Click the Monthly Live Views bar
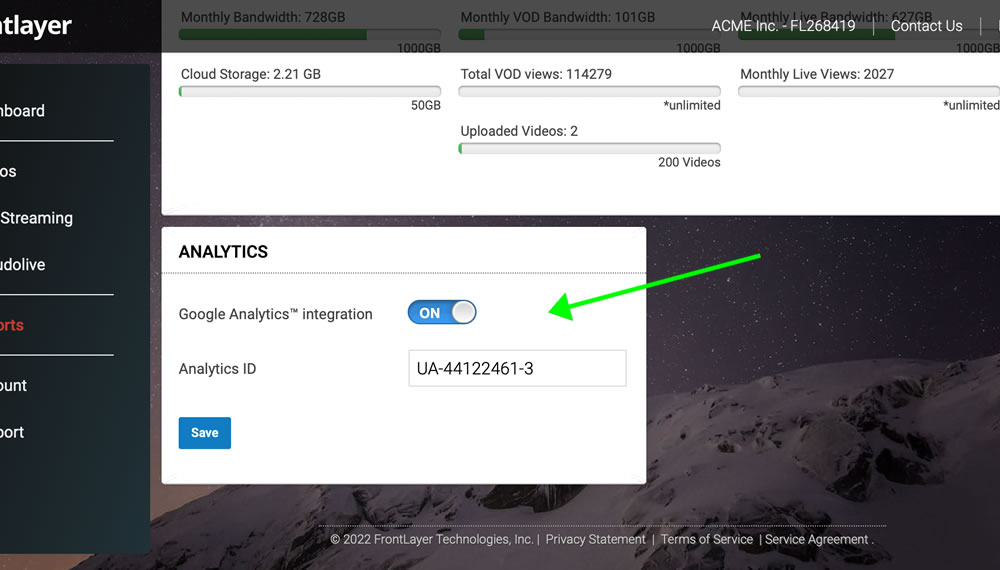The image size is (1000, 570). [869, 91]
